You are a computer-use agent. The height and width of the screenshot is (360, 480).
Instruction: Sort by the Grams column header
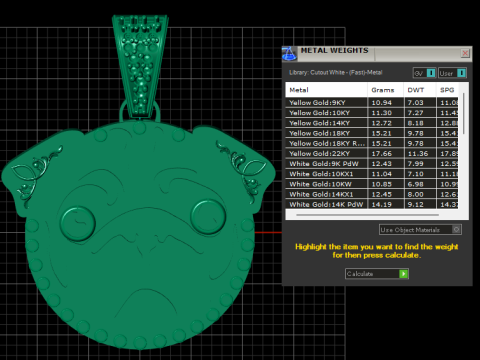coord(386,90)
